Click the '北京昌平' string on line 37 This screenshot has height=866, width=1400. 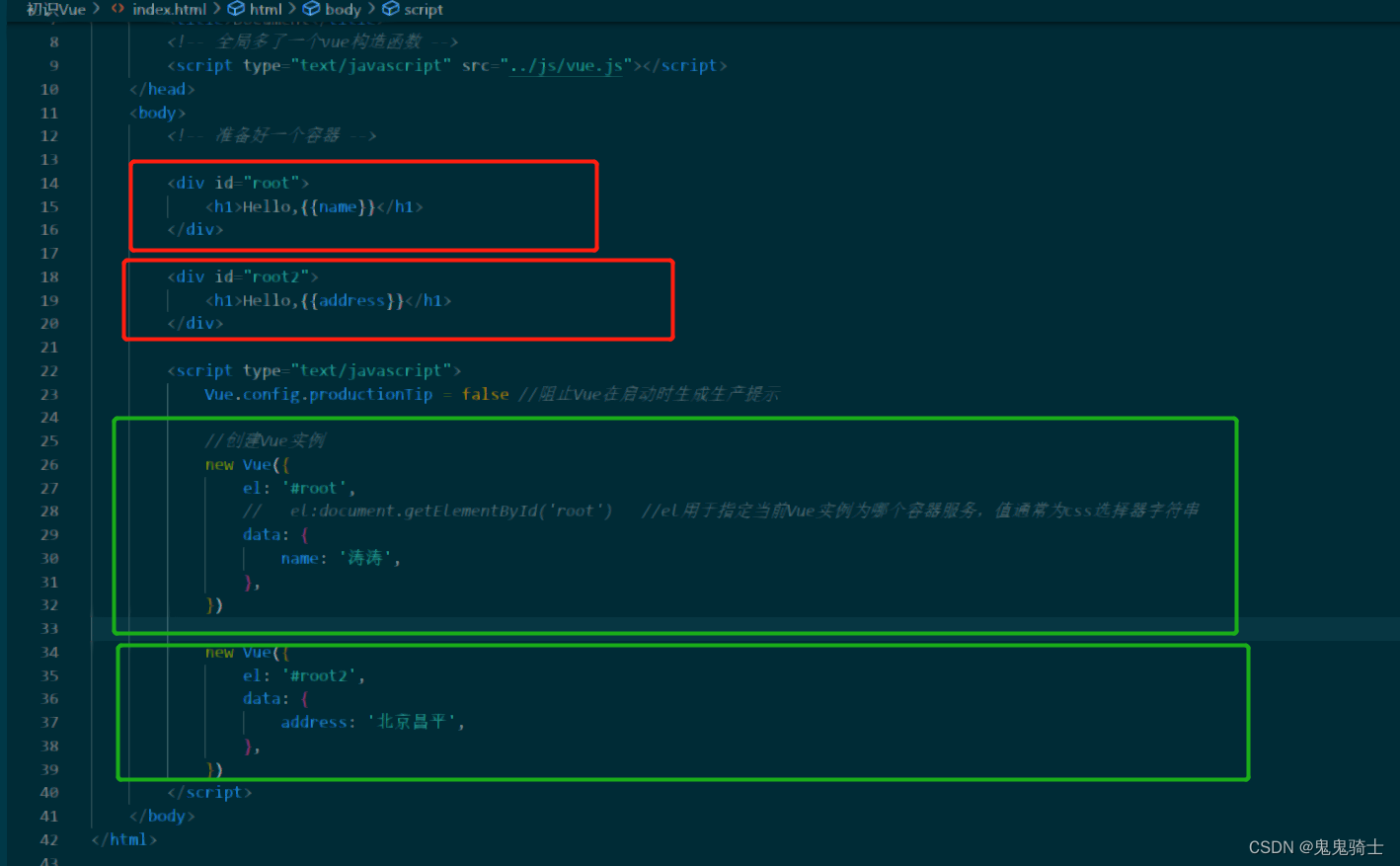click(x=413, y=722)
